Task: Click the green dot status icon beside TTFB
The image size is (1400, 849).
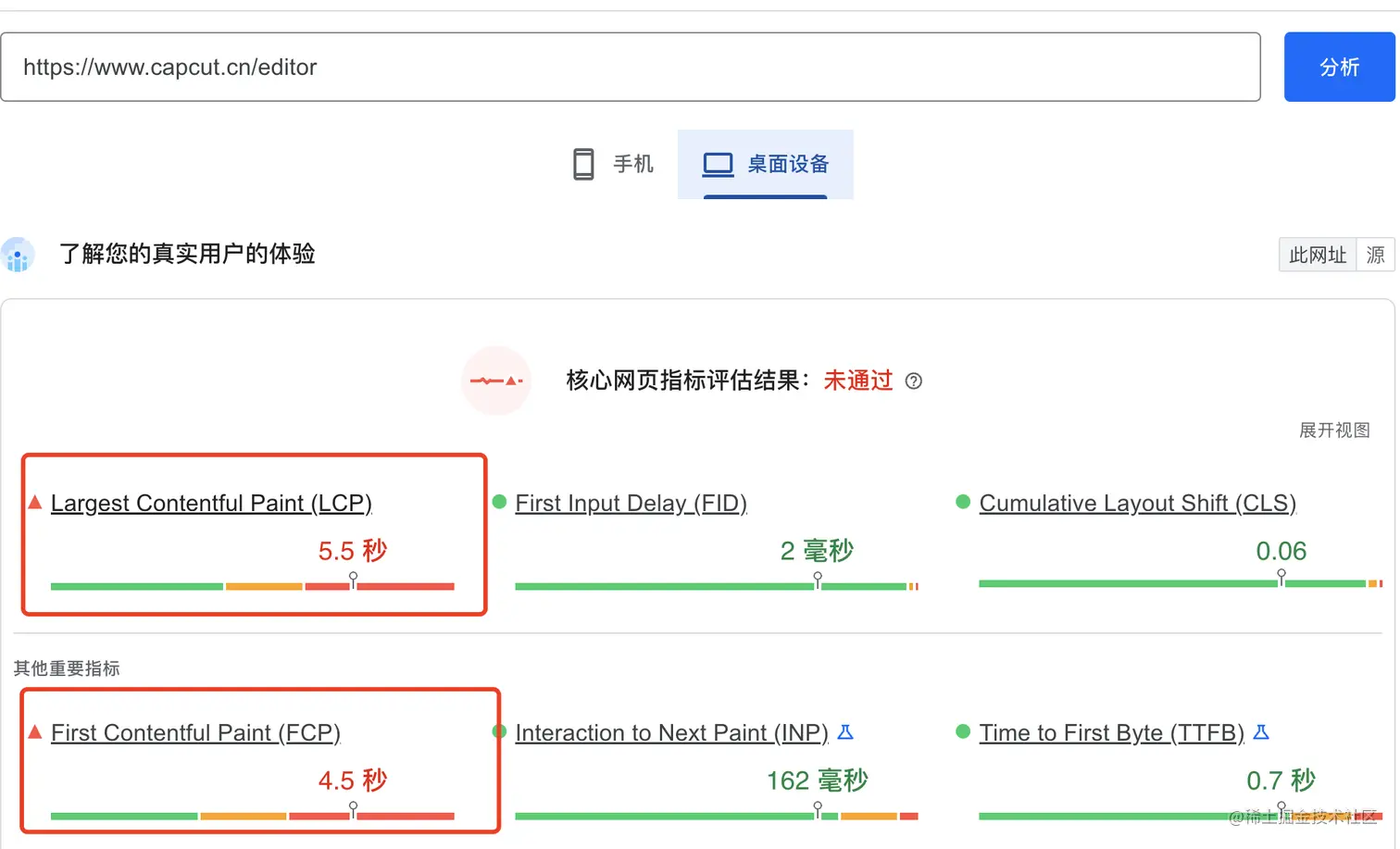Action: click(x=963, y=731)
